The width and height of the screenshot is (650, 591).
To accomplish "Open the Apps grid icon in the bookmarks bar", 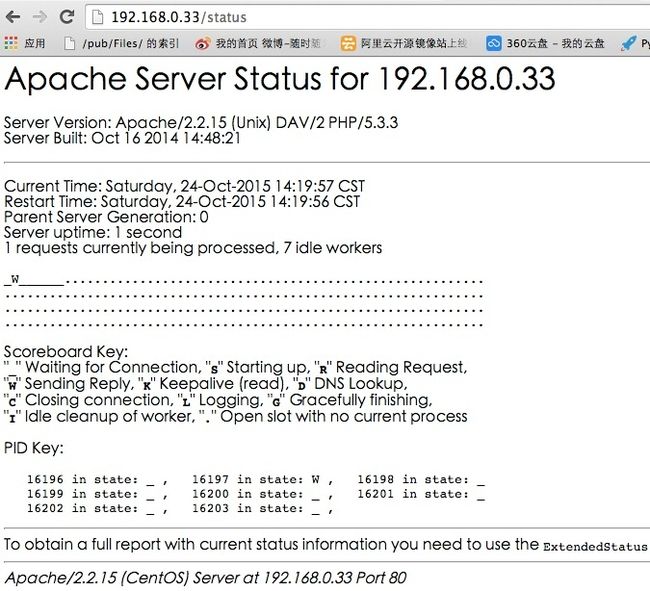I will pyautogui.click(x=11, y=43).
